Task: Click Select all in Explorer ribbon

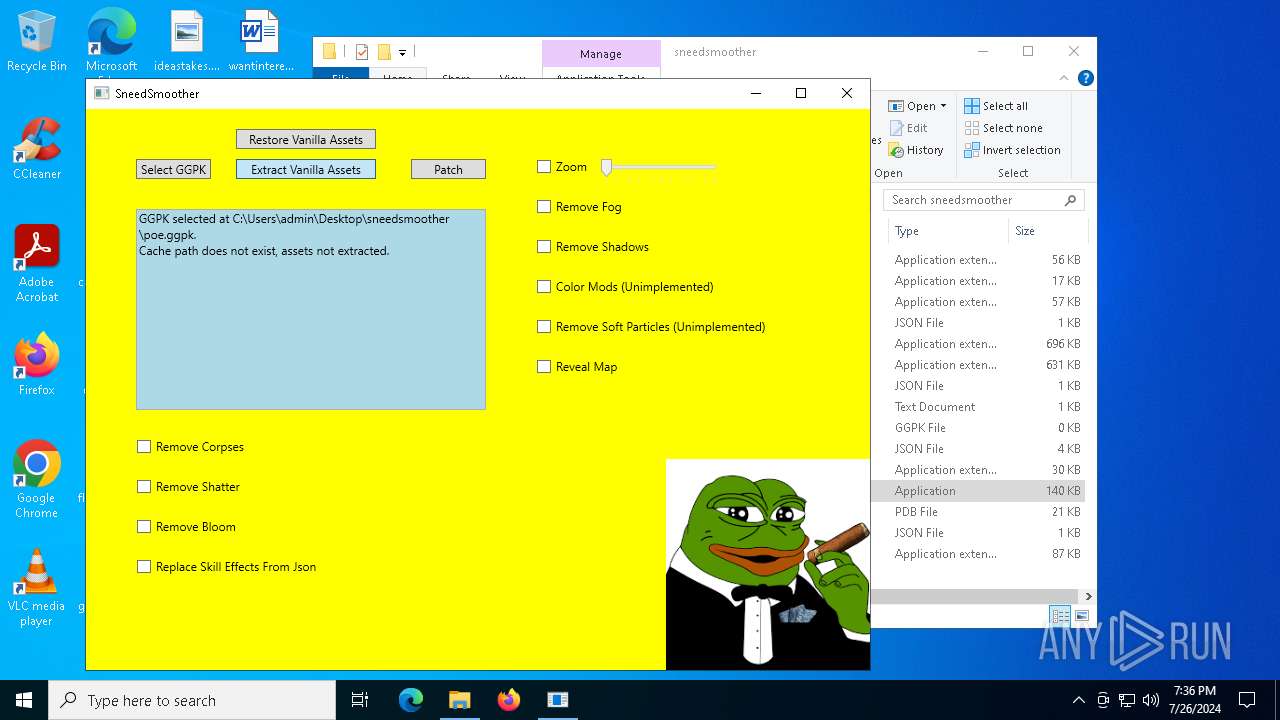Action: [x=996, y=106]
